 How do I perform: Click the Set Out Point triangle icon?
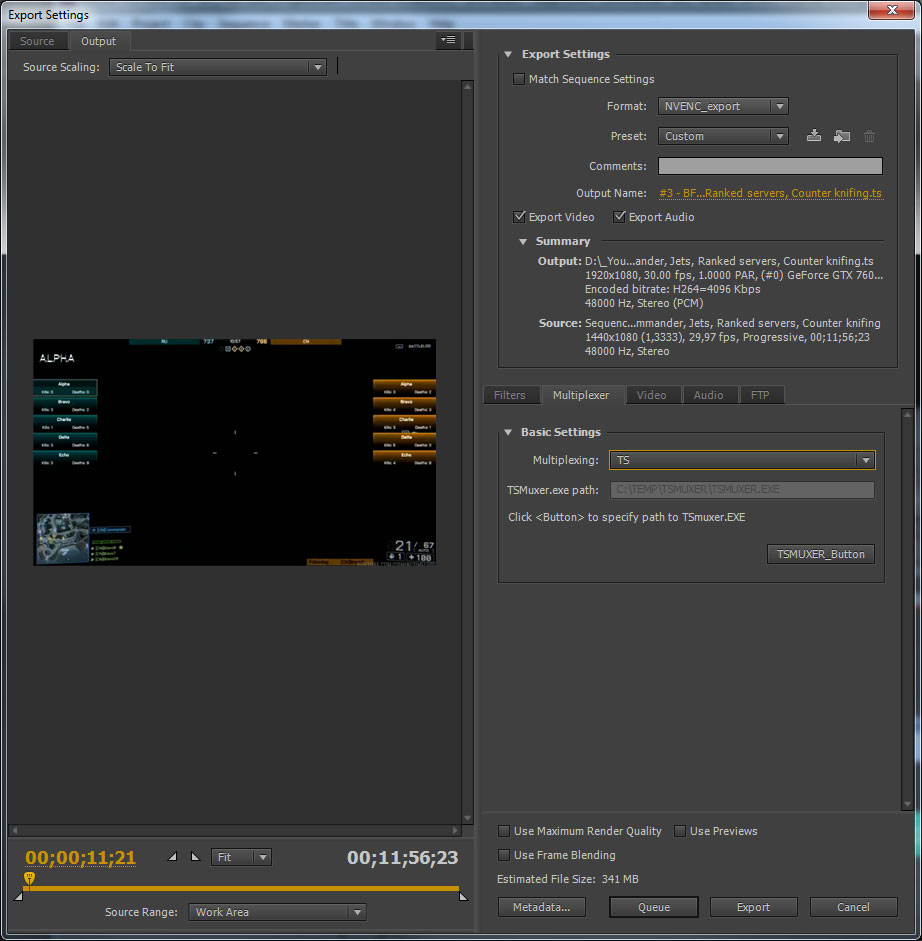(x=195, y=856)
